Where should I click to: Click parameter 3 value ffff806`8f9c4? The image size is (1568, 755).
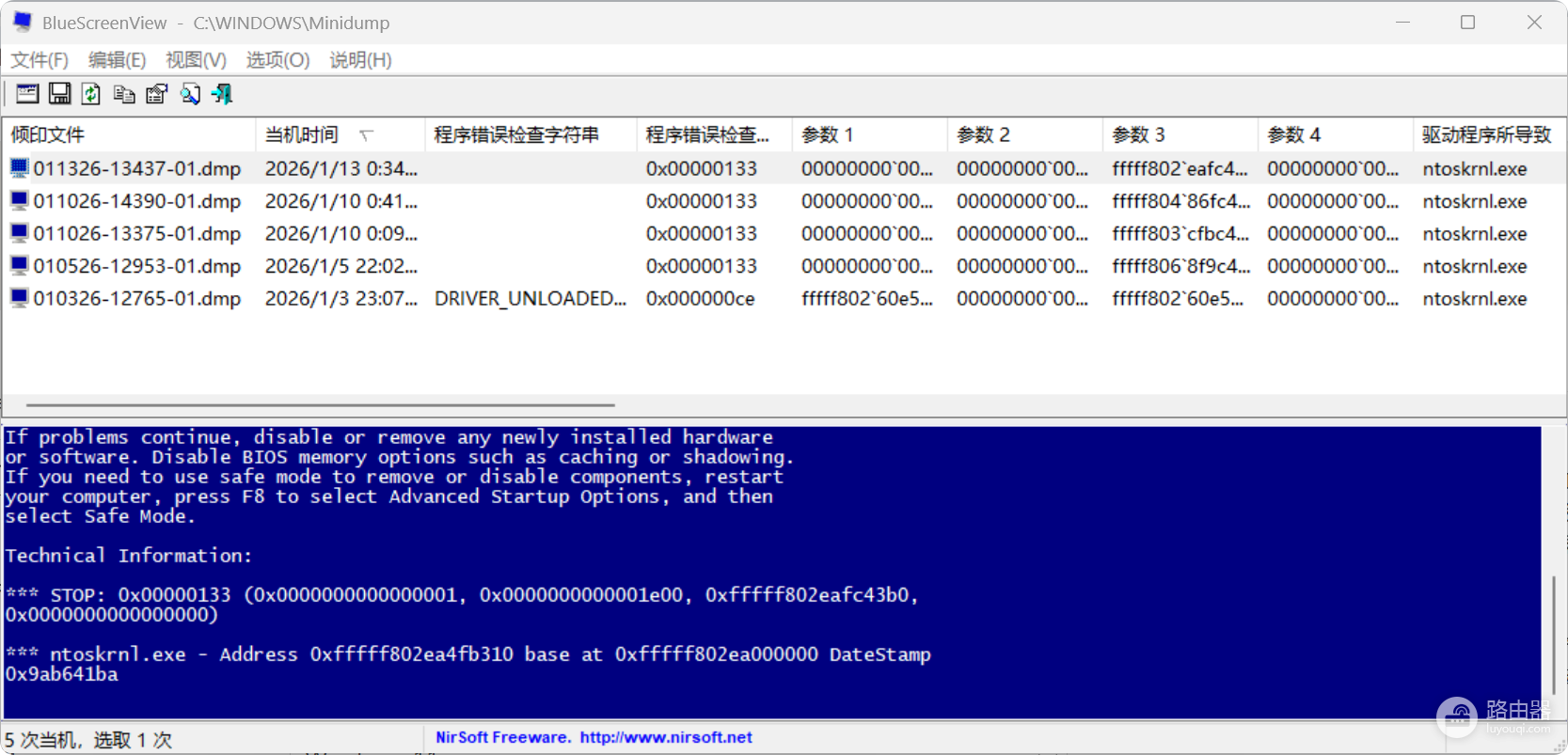click(1180, 266)
